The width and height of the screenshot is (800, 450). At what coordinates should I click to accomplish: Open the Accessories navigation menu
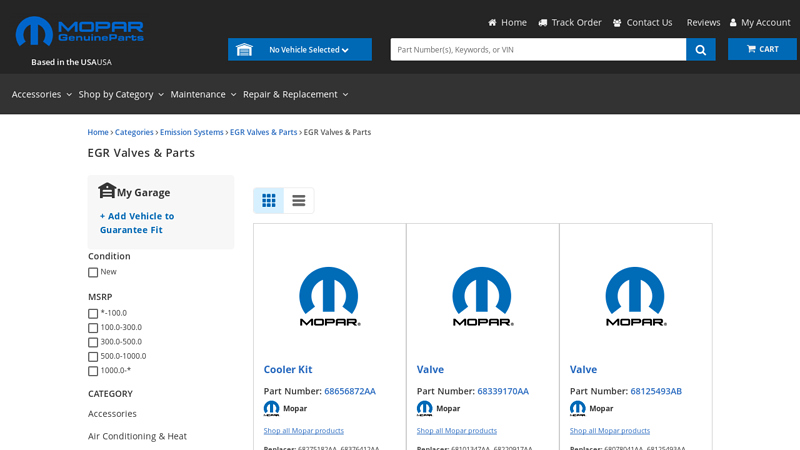(x=41, y=94)
